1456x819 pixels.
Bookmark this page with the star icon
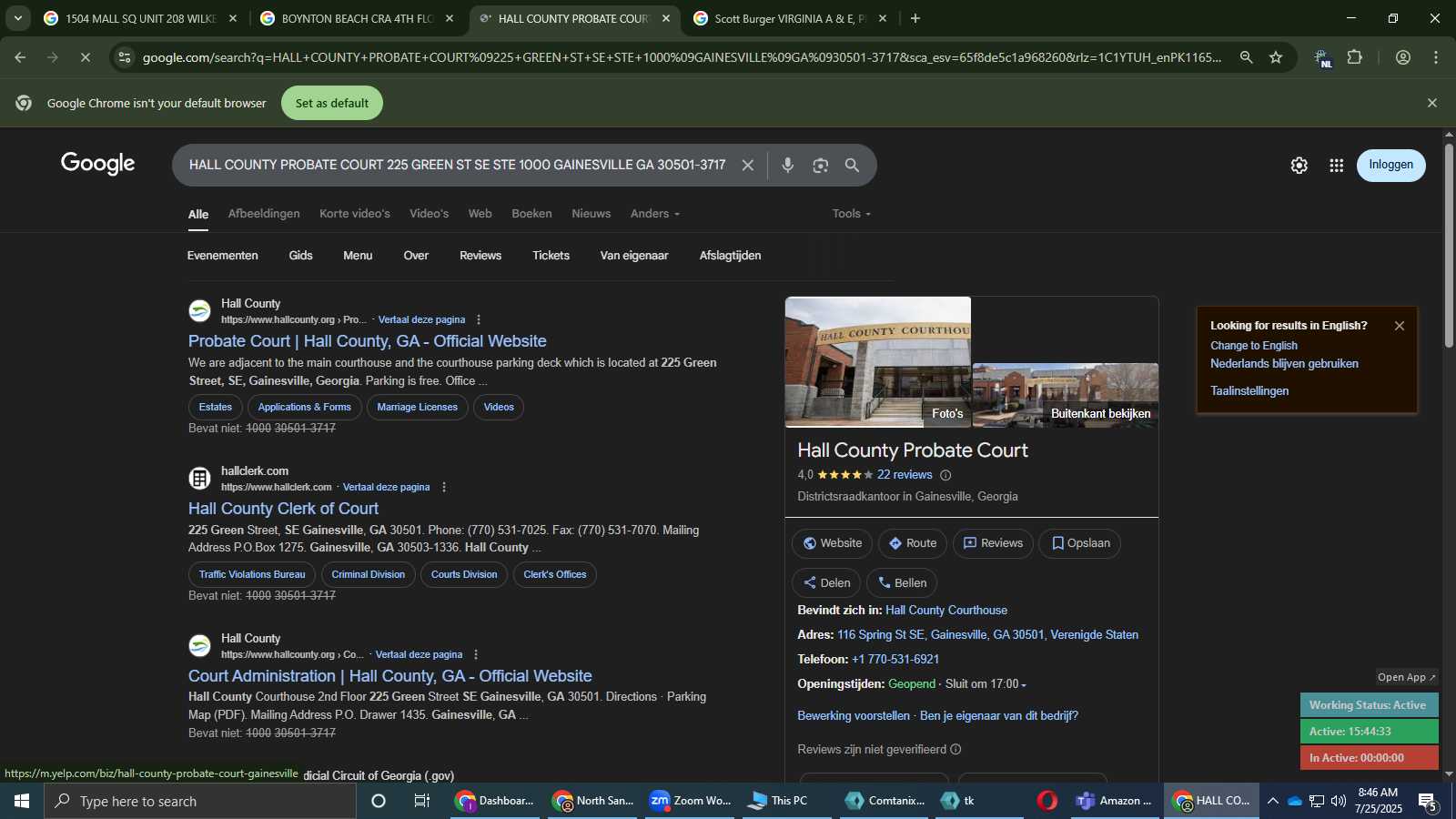pyautogui.click(x=1276, y=57)
